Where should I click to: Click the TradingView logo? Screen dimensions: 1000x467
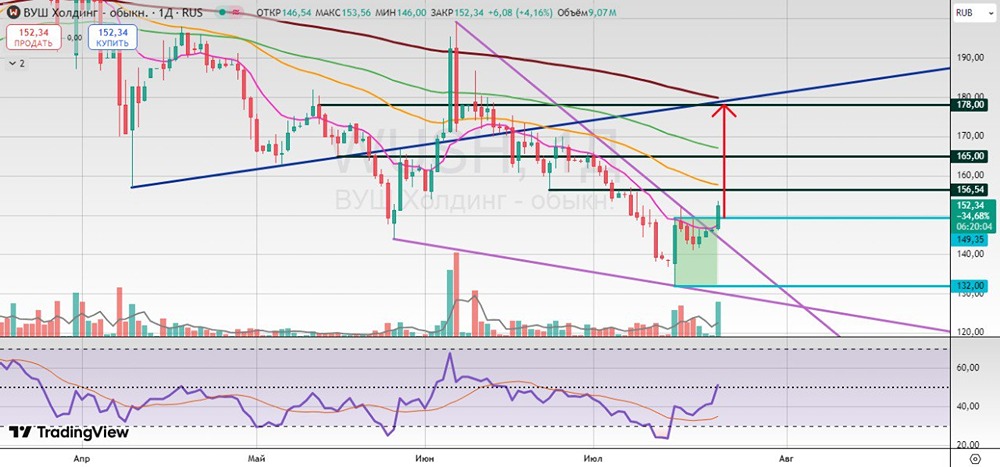[69, 432]
